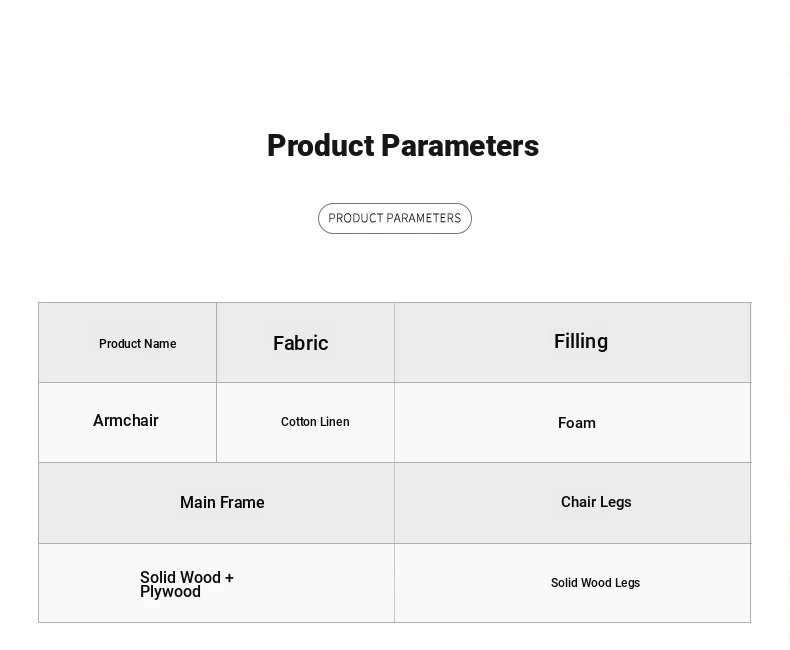Viewport: 790px width, 650px height.
Task: Click the word Plywood in the table
Action: click(x=170, y=592)
